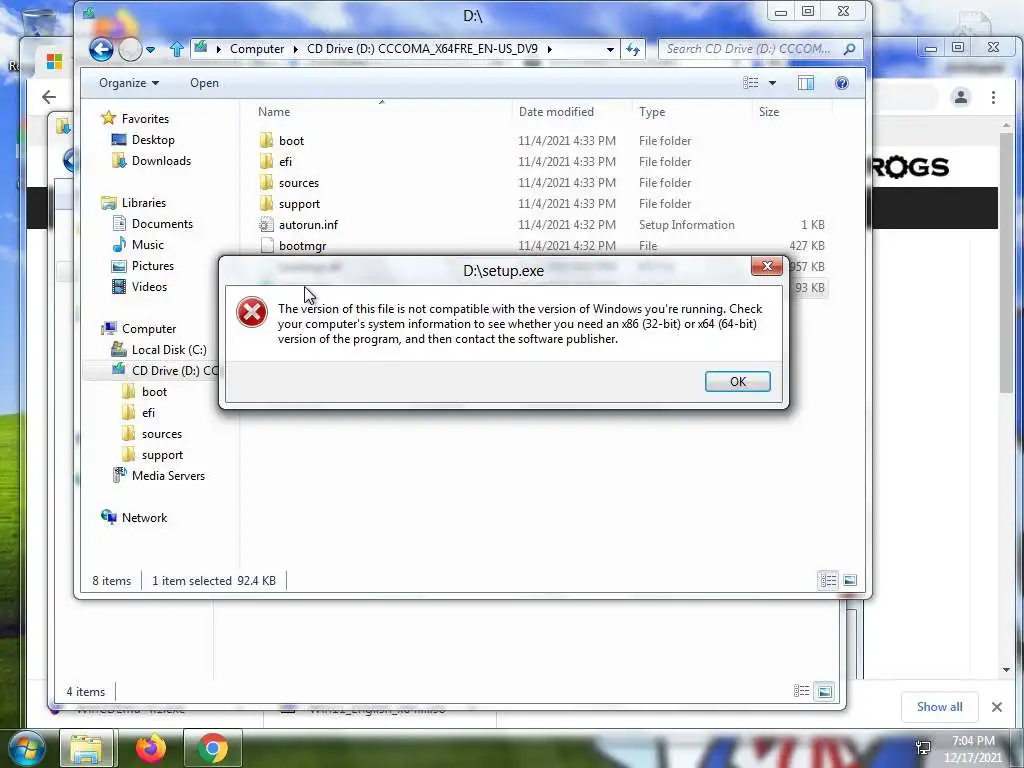
Task: Open Downloads in Favorites
Action: [x=161, y=161]
